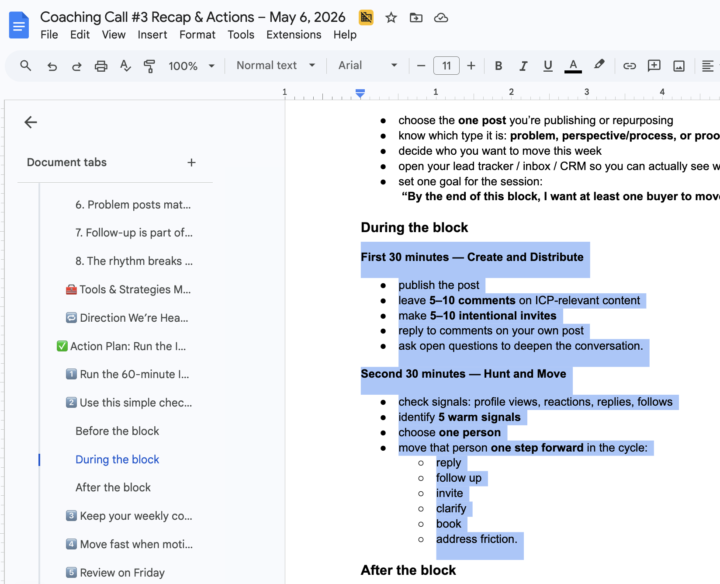Image resolution: width=720 pixels, height=584 pixels.
Task: Open the Arial font dropdown
Action: pyautogui.click(x=368, y=66)
